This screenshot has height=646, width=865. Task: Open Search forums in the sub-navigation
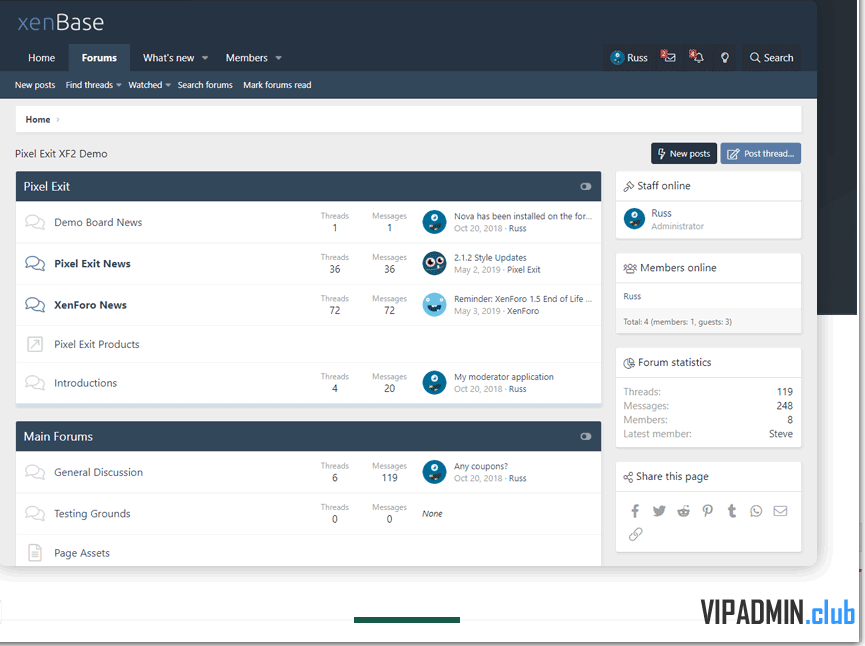tap(205, 85)
